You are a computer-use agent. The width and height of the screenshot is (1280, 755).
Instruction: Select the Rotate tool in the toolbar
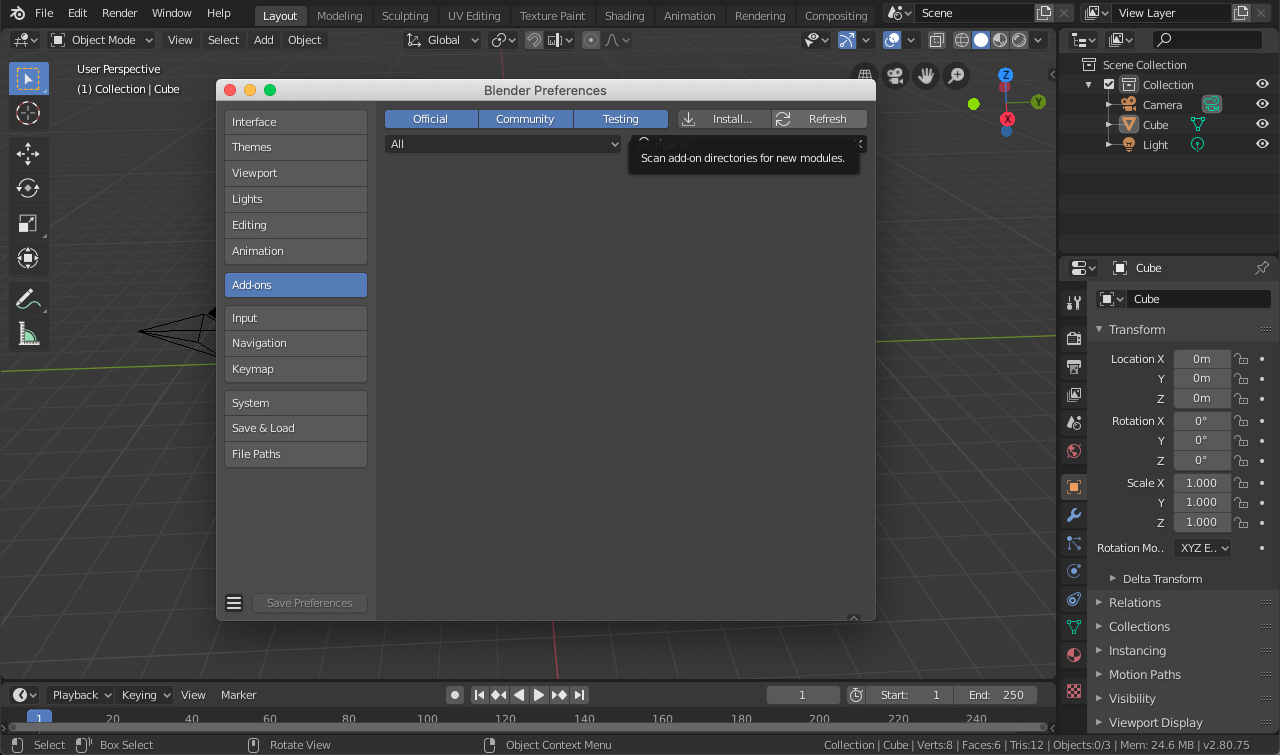coord(28,188)
